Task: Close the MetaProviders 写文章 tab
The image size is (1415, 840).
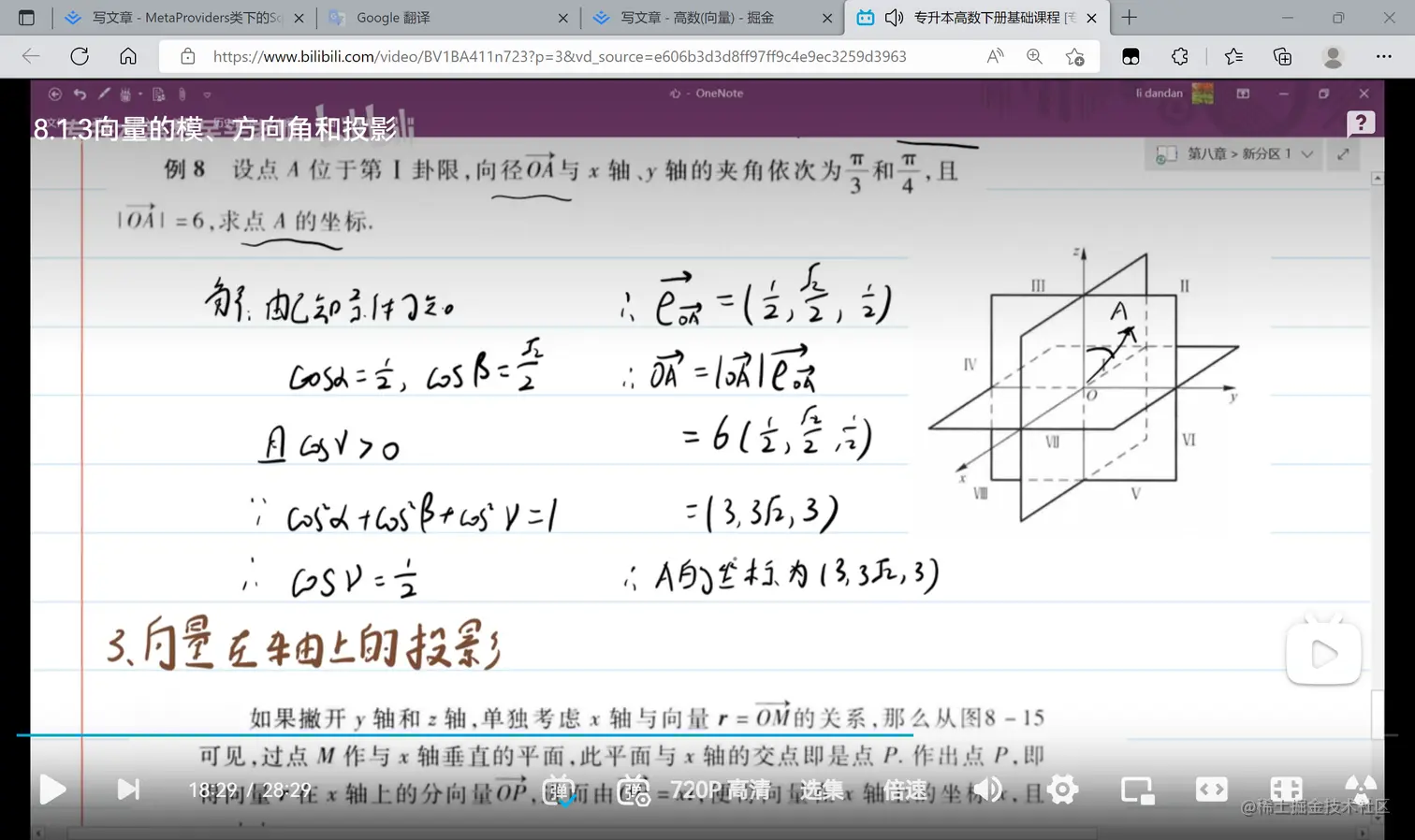Action: [x=299, y=18]
